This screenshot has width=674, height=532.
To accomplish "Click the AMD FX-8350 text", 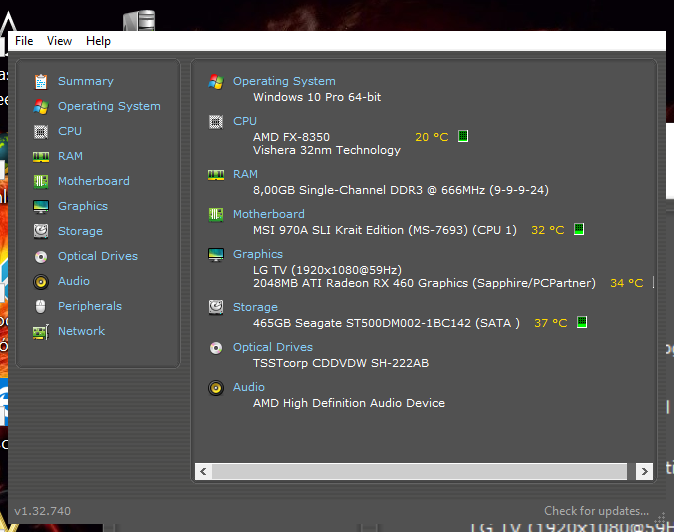I will point(291,137).
